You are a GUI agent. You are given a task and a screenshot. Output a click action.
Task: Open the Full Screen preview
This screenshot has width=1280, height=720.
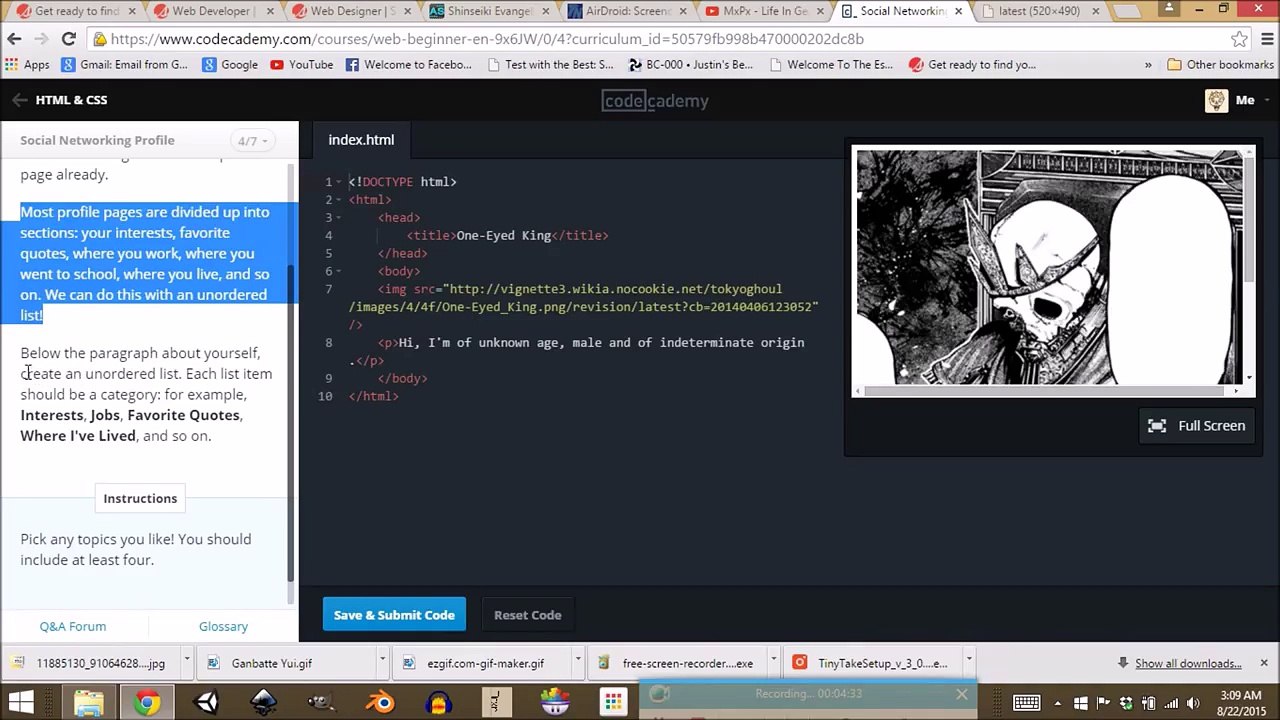(x=1197, y=426)
